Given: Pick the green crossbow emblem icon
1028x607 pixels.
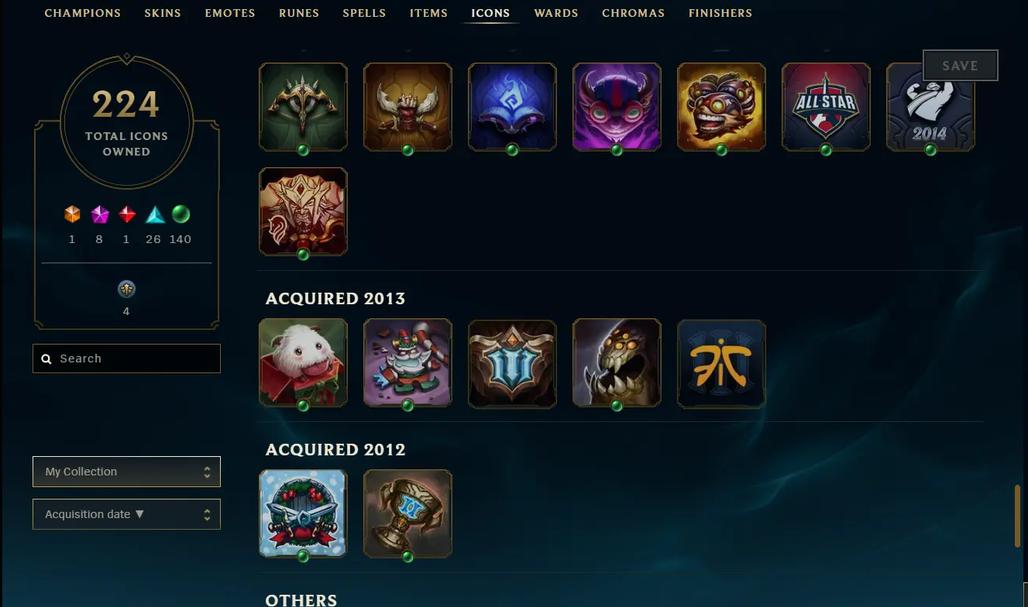Looking at the screenshot, I should [303, 107].
